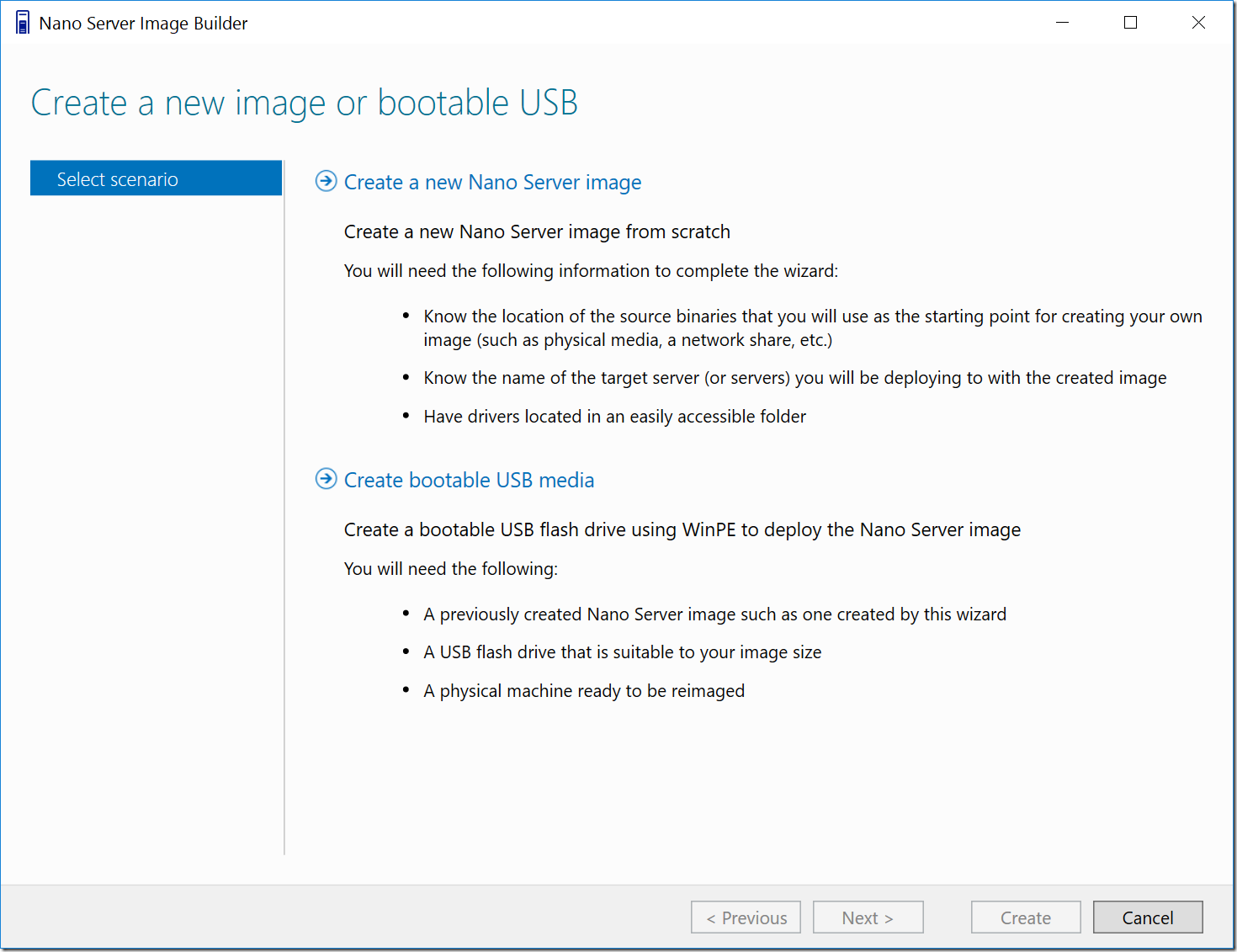
Task: Click the Create button
Action: (1026, 917)
